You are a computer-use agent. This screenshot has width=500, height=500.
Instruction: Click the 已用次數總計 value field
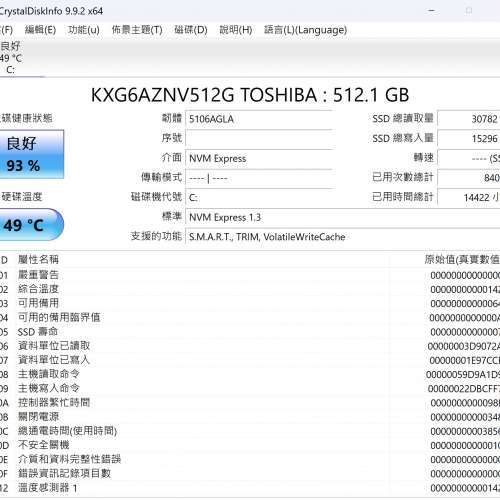point(469,178)
